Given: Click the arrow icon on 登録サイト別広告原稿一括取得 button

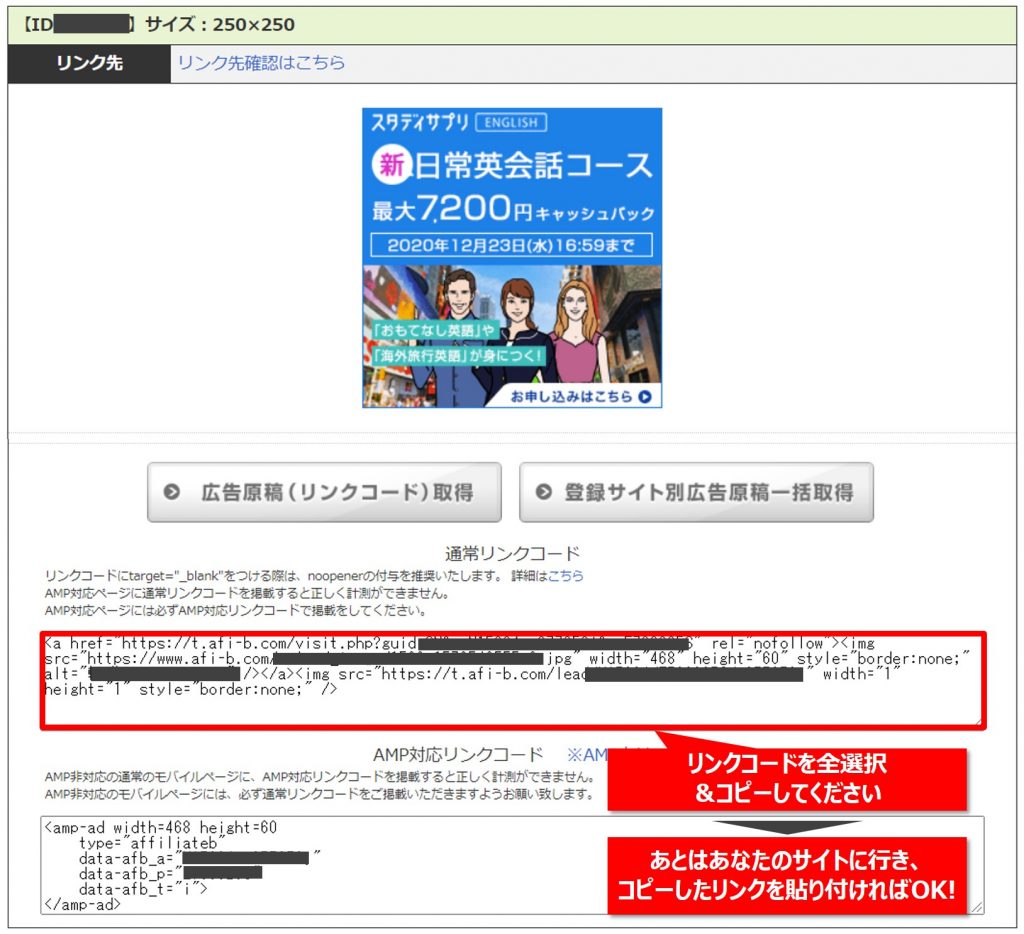Looking at the screenshot, I should tap(544, 492).
